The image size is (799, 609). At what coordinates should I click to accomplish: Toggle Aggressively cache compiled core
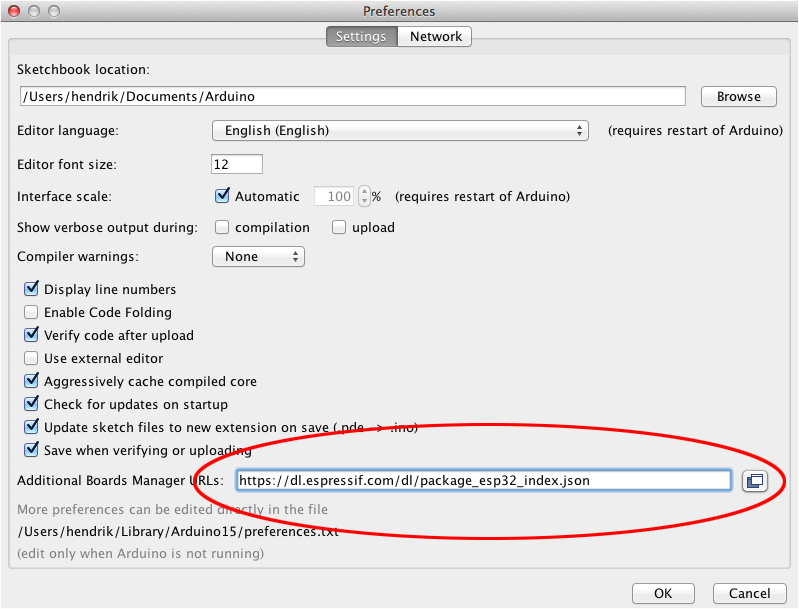(x=31, y=381)
